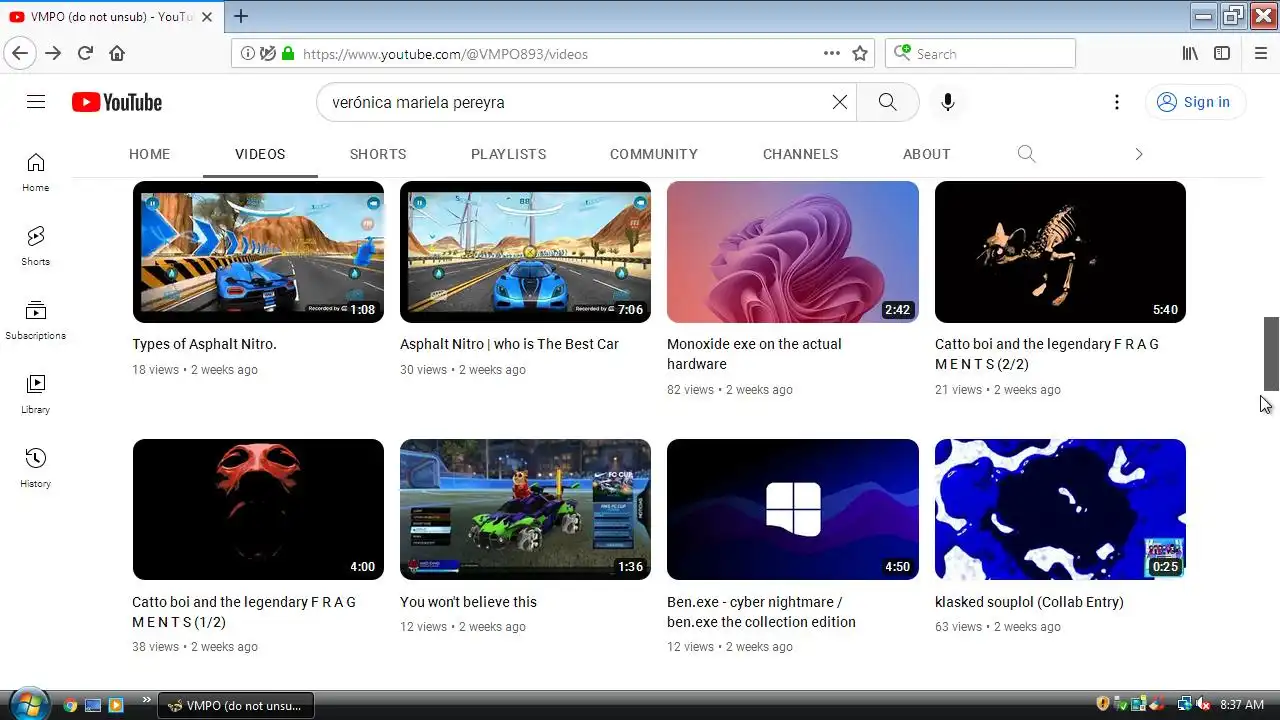This screenshot has height=720, width=1280.
Task: Open the Firefox application menu
Action: click(1260, 53)
